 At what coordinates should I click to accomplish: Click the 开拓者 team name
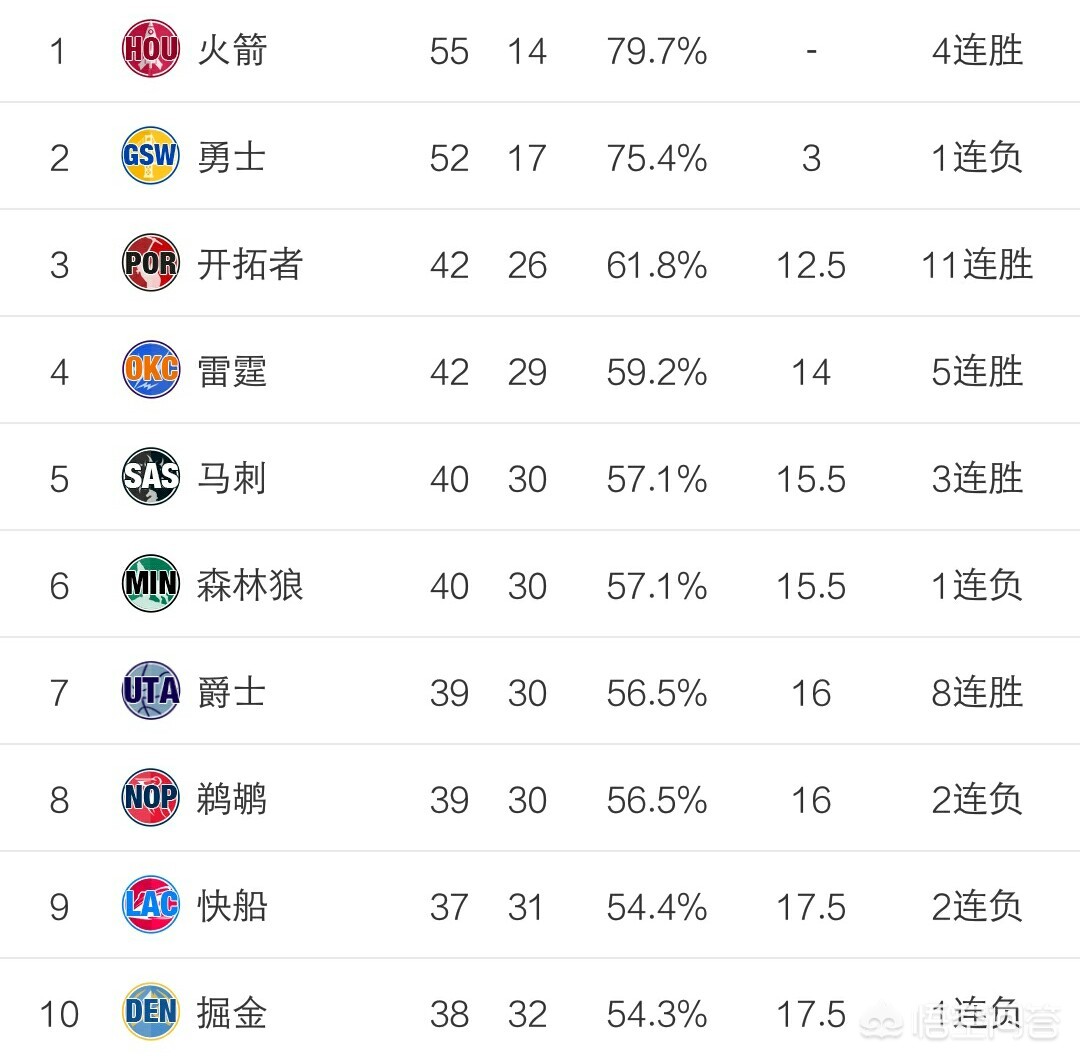[x=250, y=264]
